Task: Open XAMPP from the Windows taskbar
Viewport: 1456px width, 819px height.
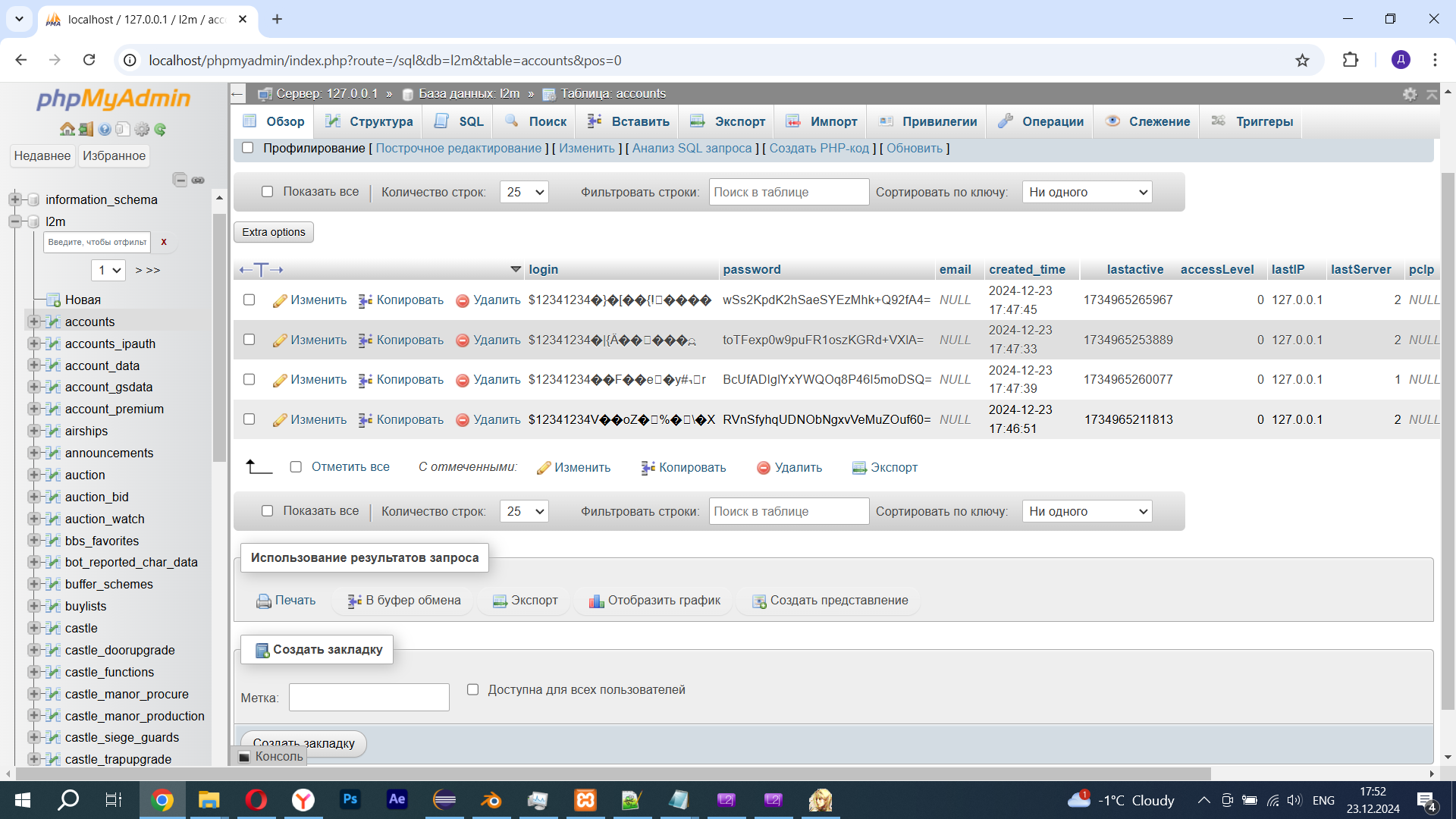Action: click(x=585, y=800)
